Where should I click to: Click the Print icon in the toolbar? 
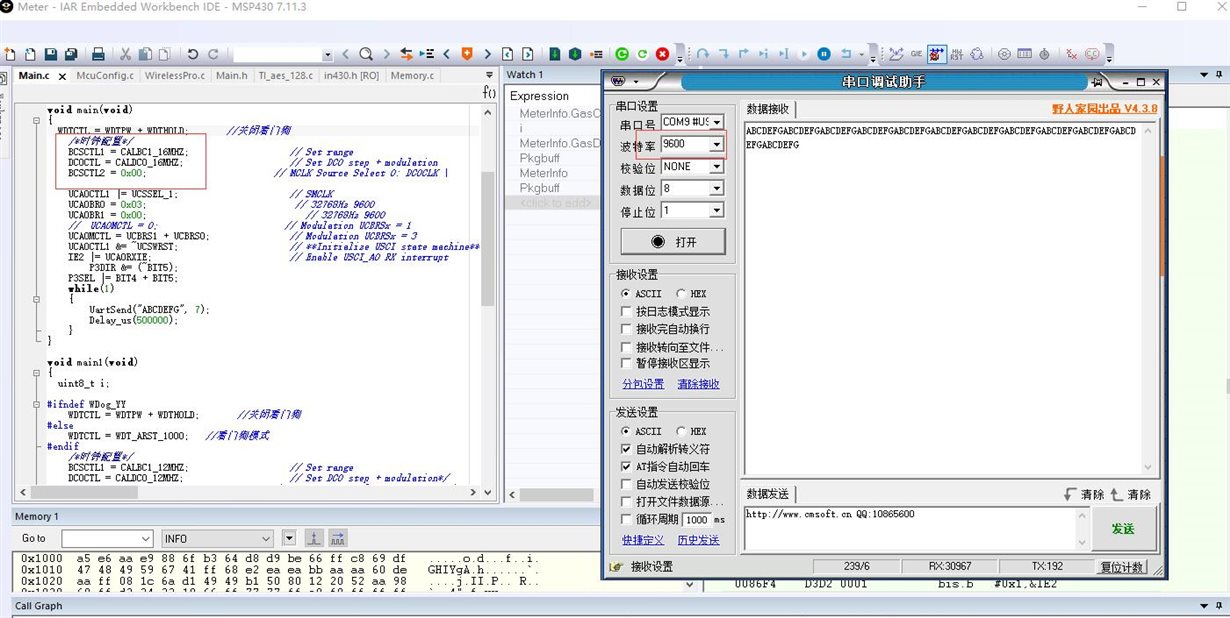(x=98, y=54)
